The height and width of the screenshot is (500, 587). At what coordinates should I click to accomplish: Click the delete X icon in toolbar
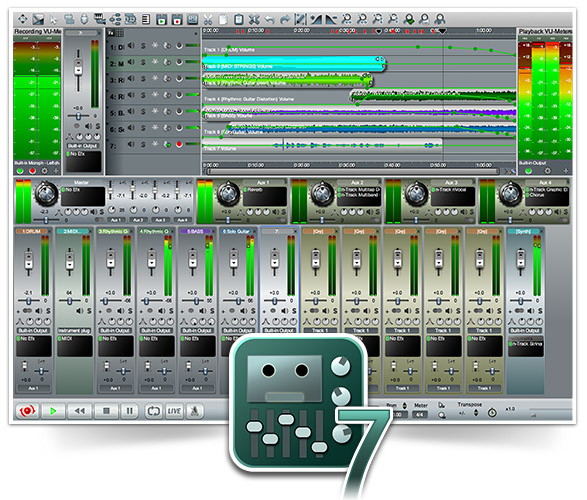coord(254,19)
